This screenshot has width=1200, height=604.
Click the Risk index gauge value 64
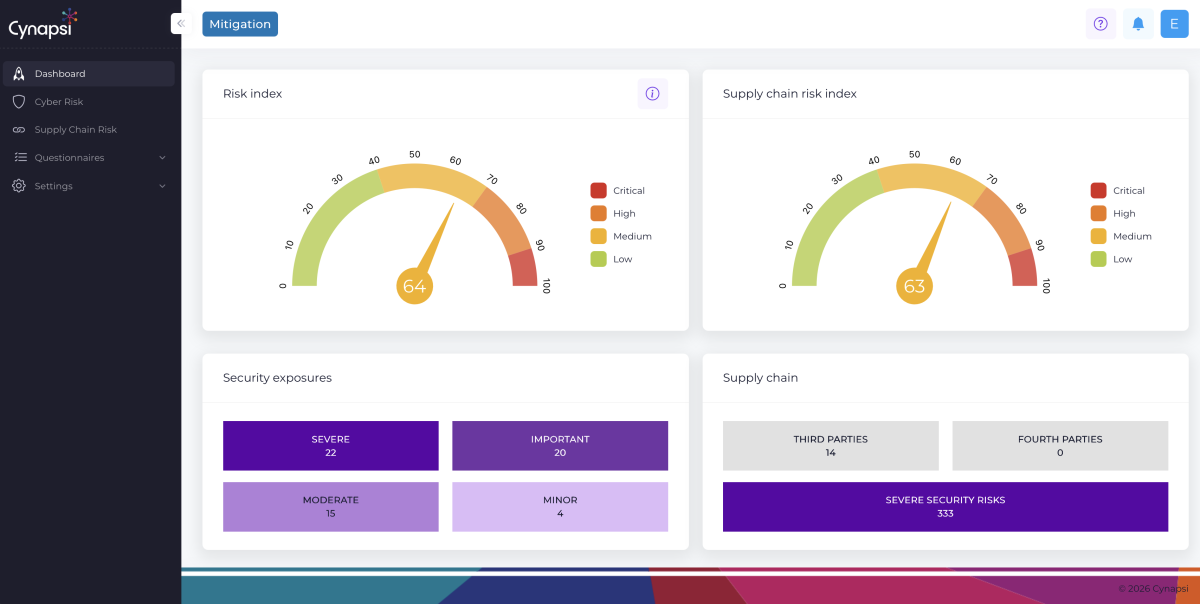(x=414, y=287)
